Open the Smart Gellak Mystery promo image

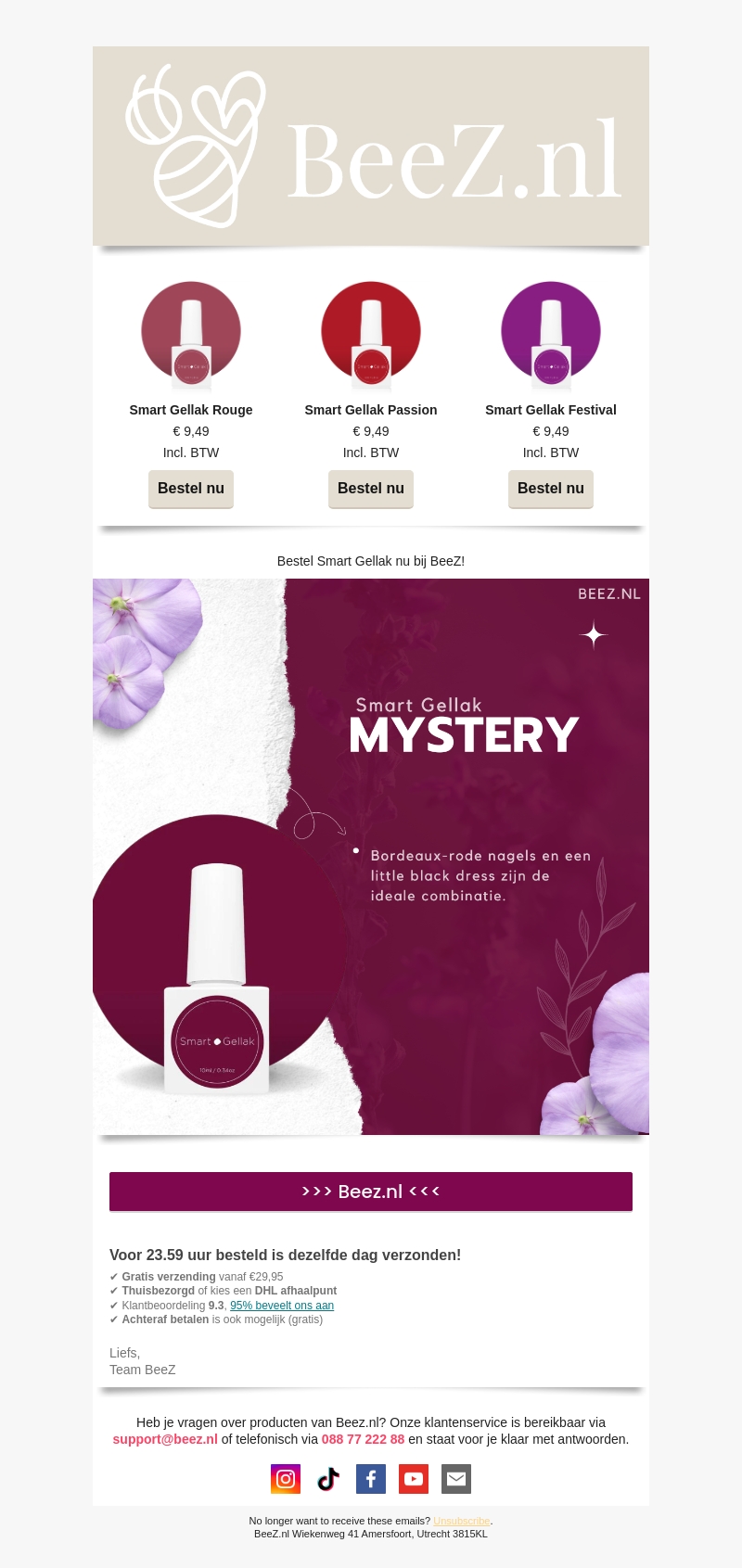click(371, 857)
